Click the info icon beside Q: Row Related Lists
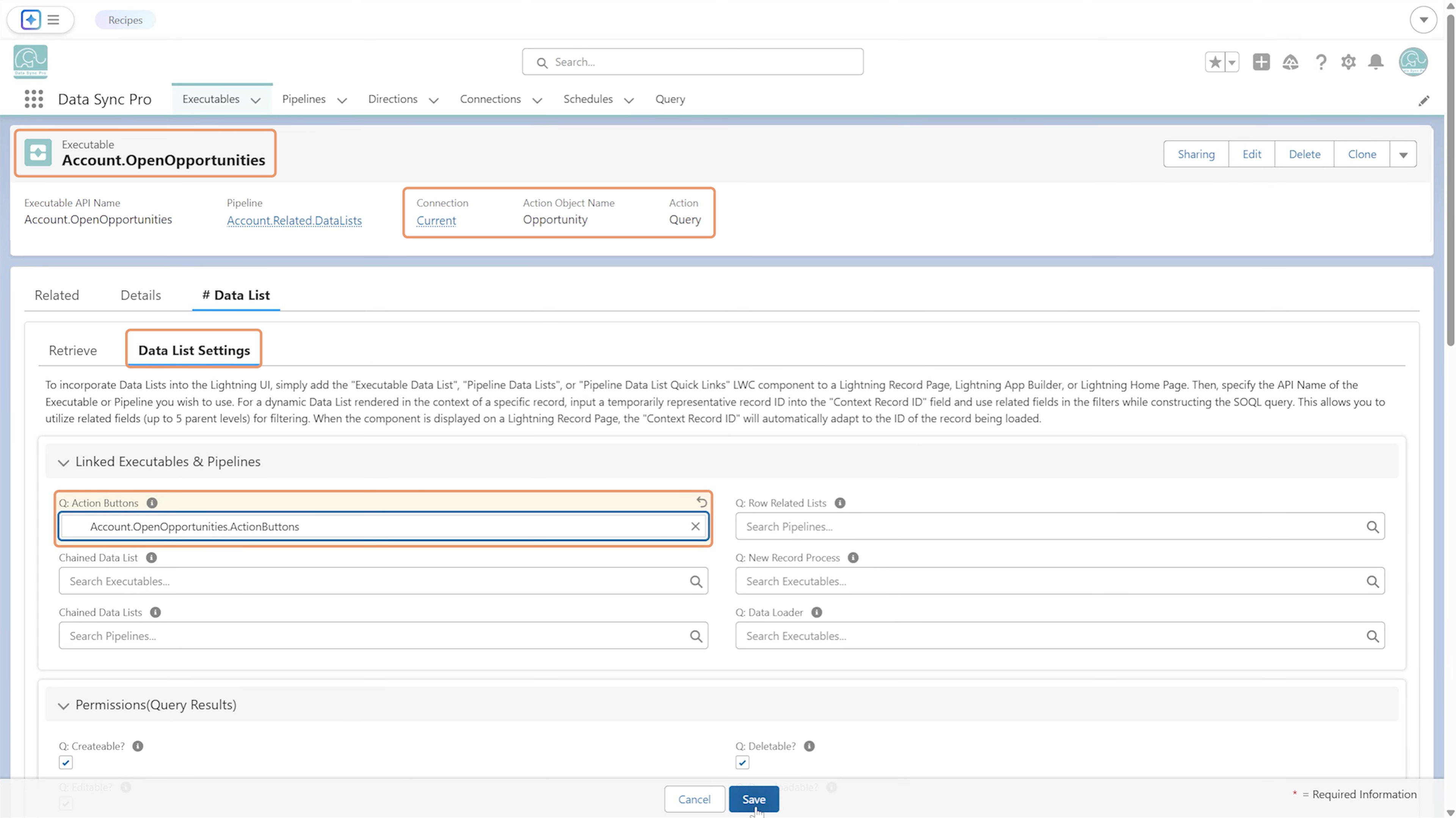 pyautogui.click(x=840, y=502)
